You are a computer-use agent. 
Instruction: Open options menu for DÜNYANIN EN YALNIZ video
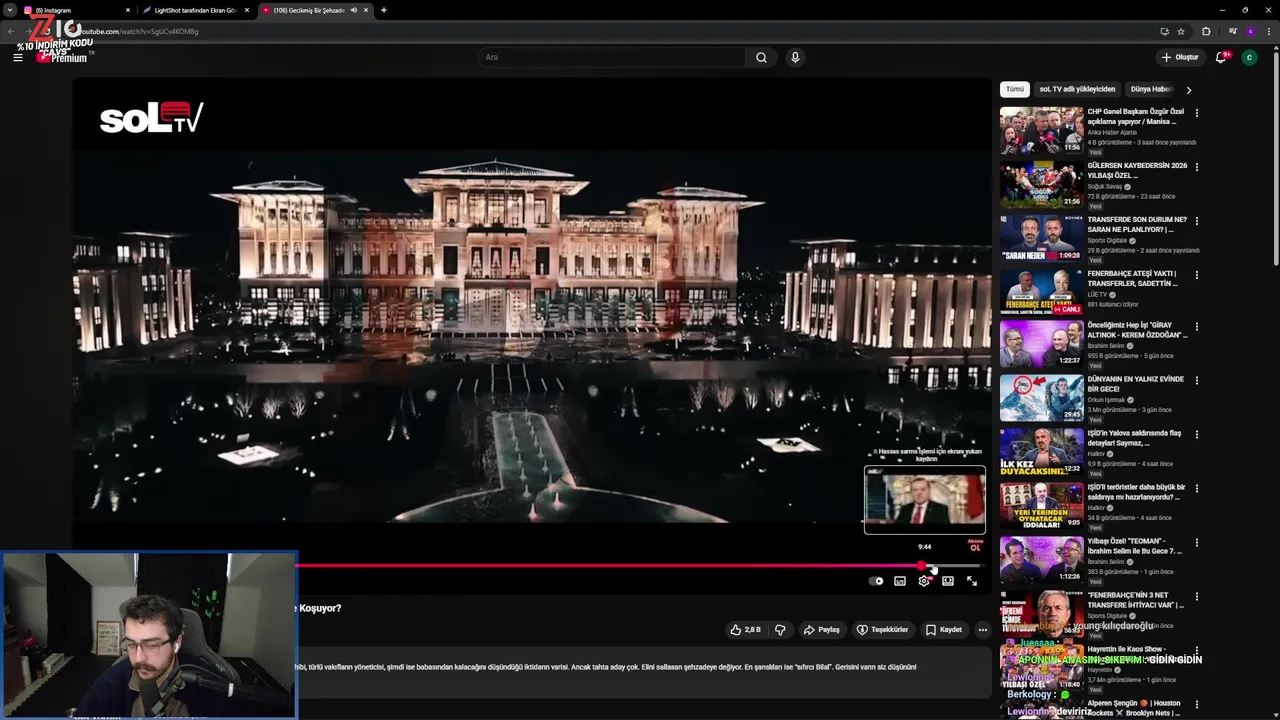(x=1196, y=382)
